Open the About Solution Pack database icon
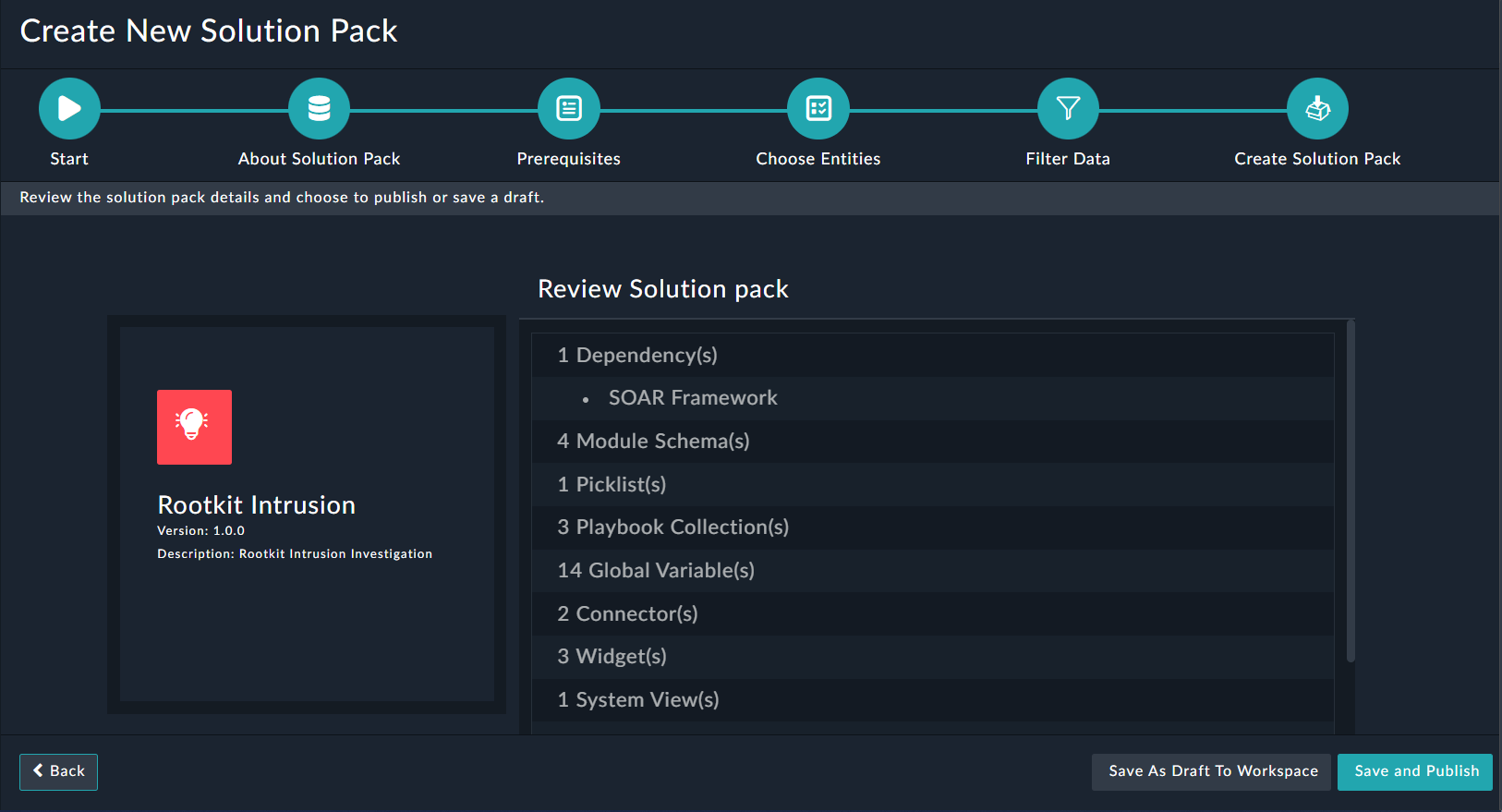The width and height of the screenshot is (1502, 812). [319, 109]
